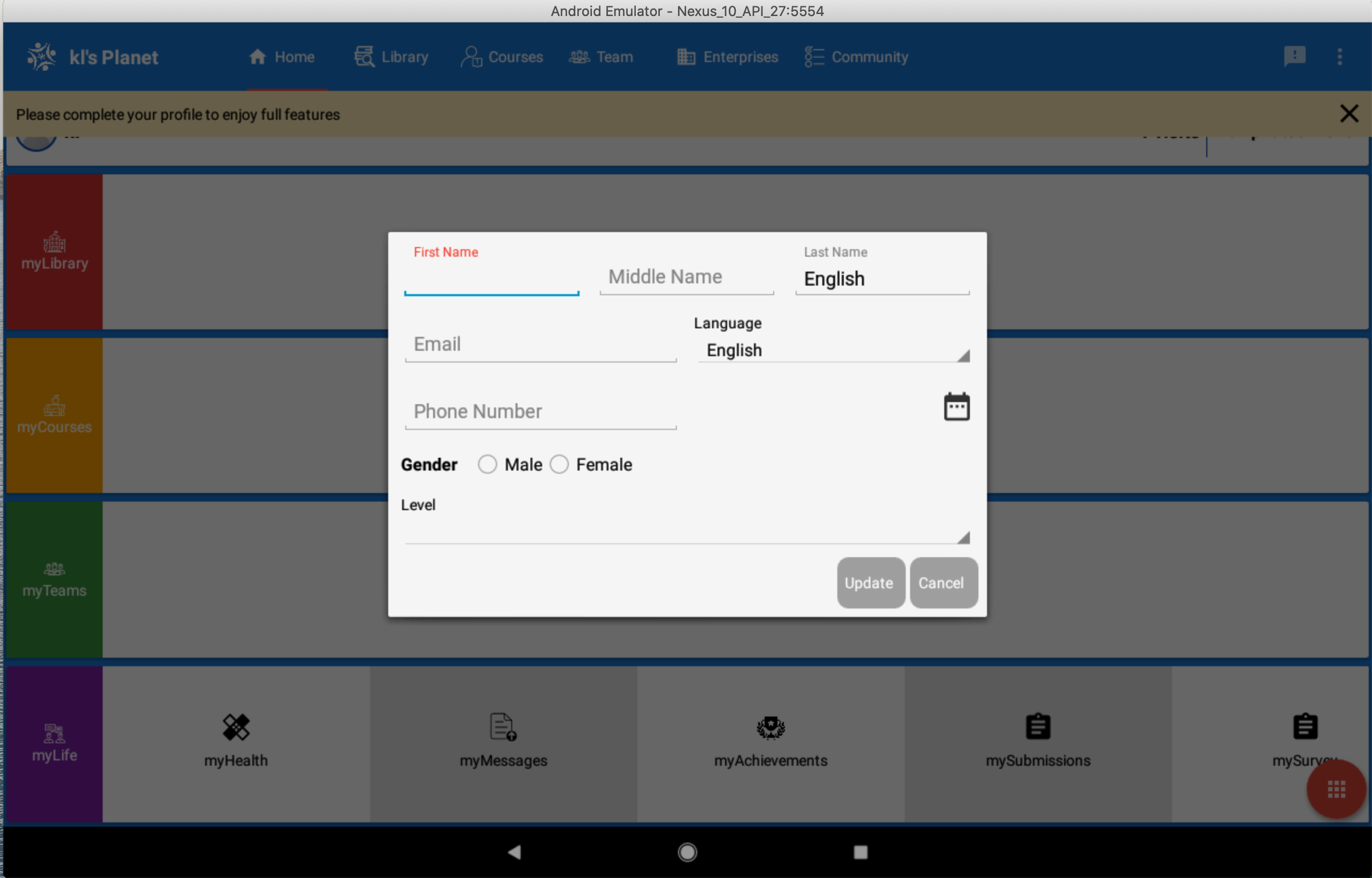The height and width of the screenshot is (878, 1372).
Task: Click the feedback chat icon in top bar
Action: tap(1295, 57)
